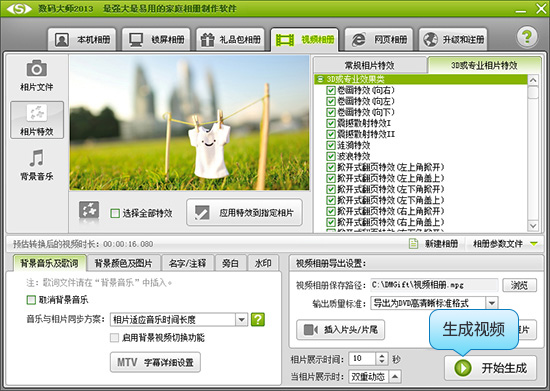Uncheck 掀开式翻页特效(右上角盖上)
The width and height of the screenshot is (550, 391).
(330, 222)
